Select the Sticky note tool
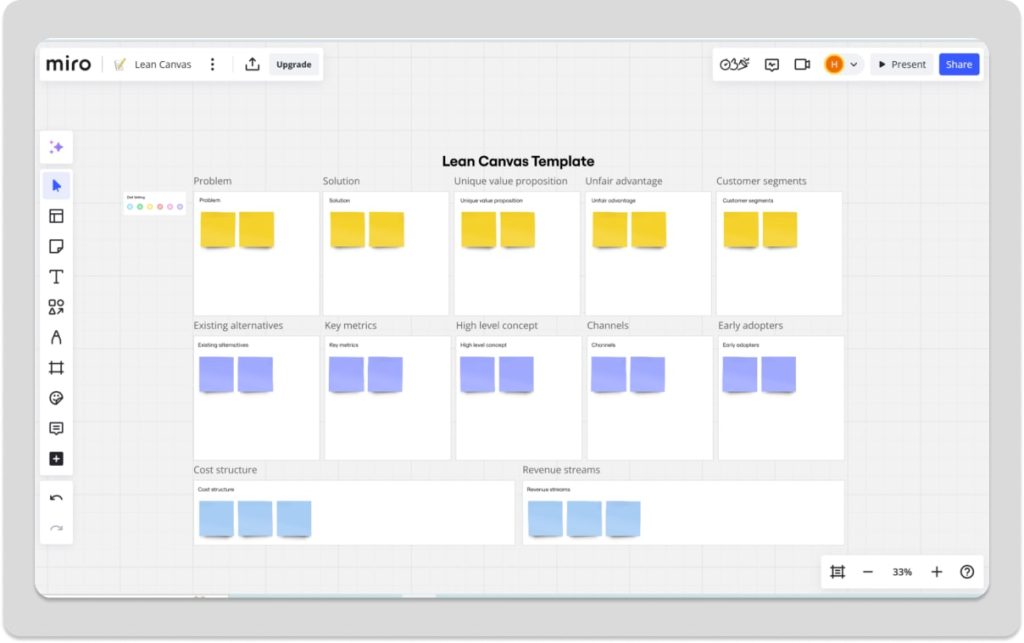Screen dimensions: 1024x643 pos(56,246)
